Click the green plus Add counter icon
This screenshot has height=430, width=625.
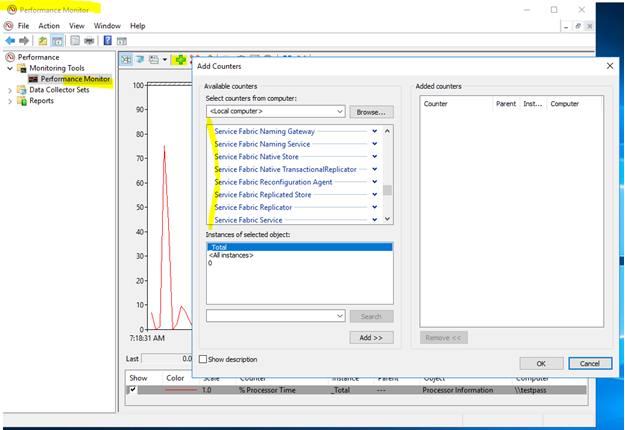coord(181,60)
